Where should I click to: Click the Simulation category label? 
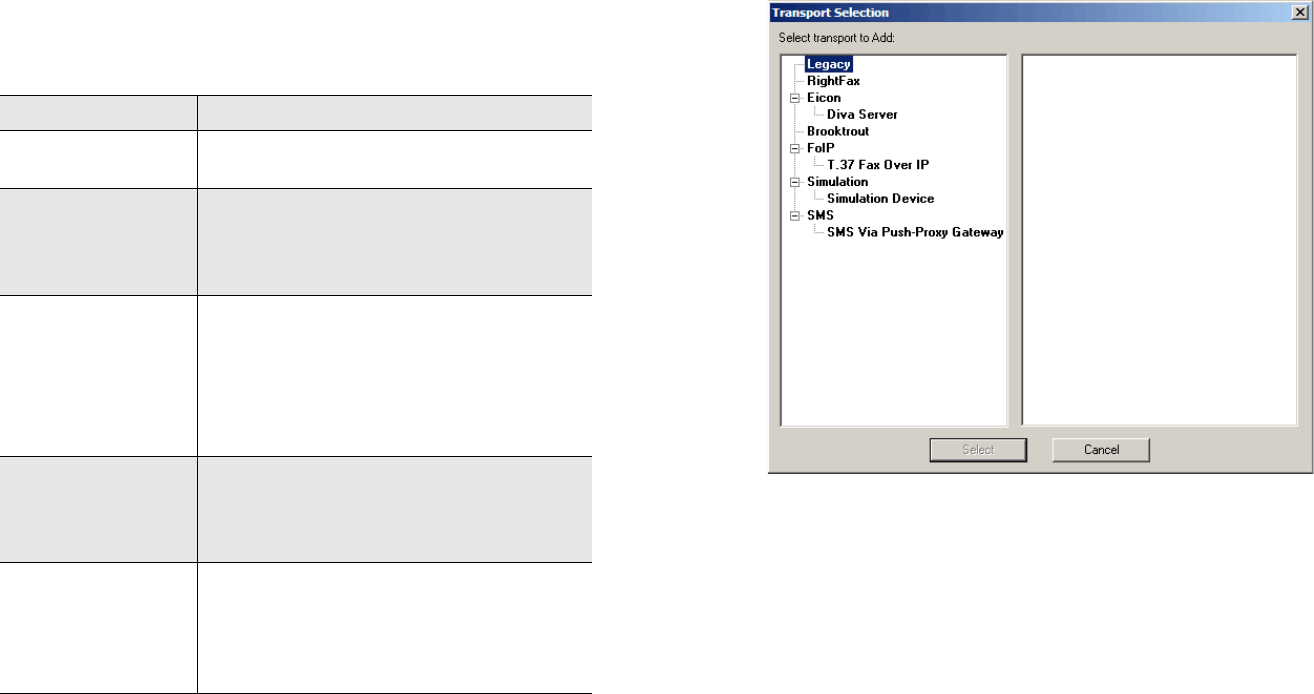tap(837, 182)
